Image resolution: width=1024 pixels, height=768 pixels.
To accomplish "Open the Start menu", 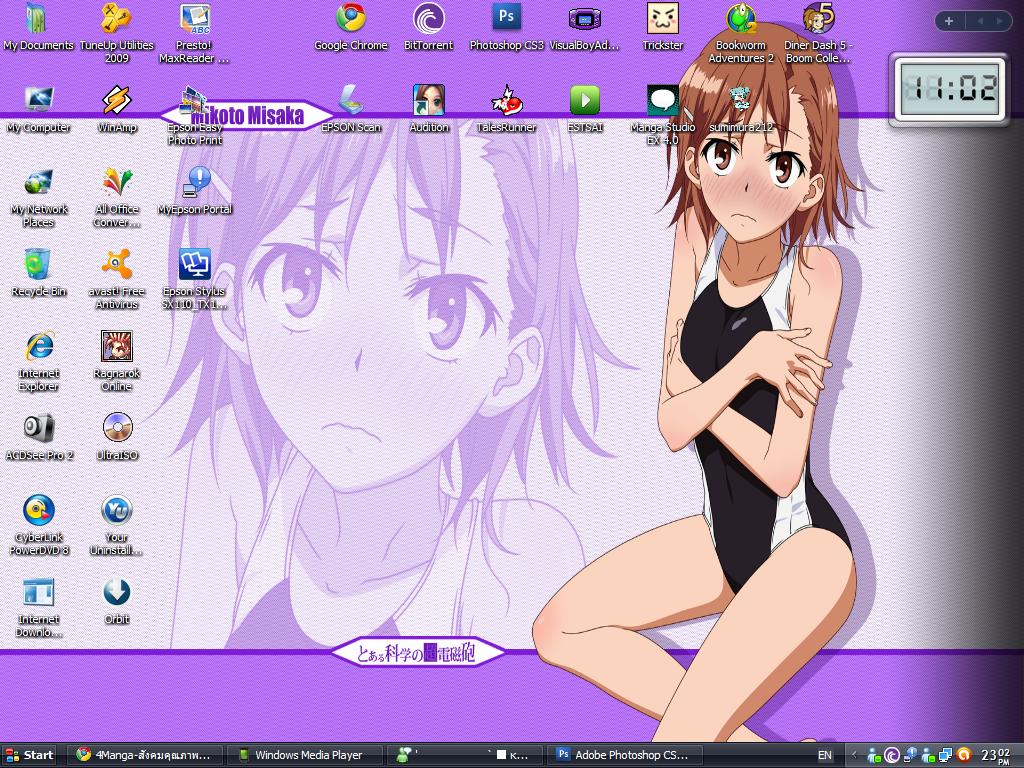I will click(x=29, y=755).
